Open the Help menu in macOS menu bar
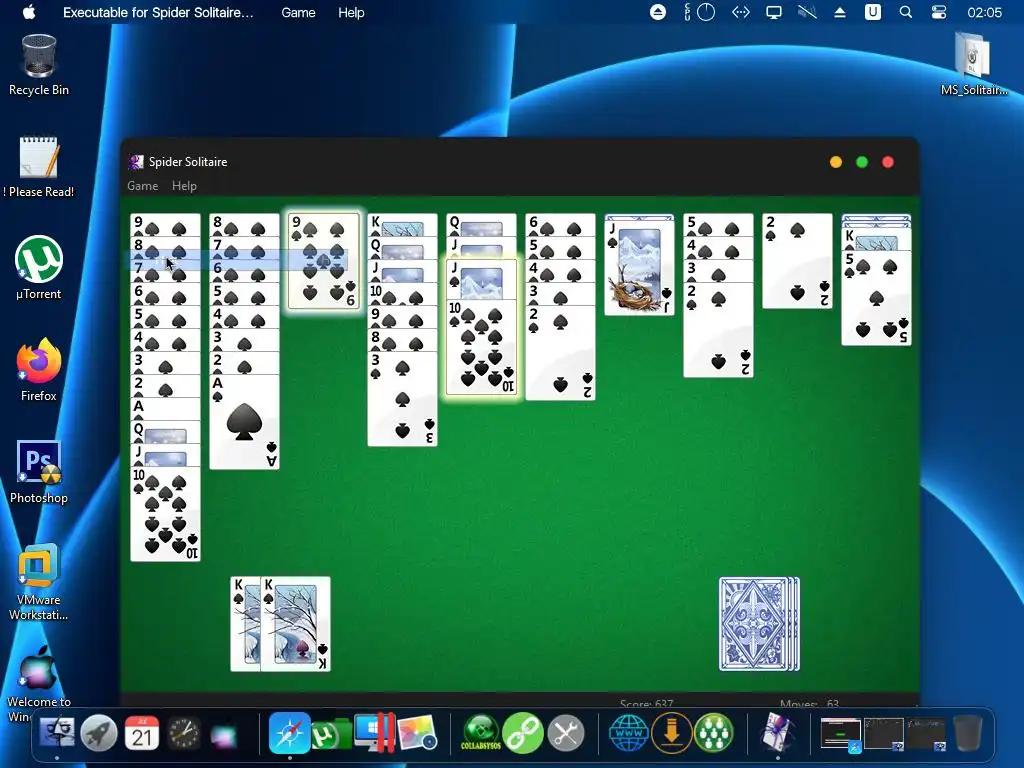 click(351, 12)
